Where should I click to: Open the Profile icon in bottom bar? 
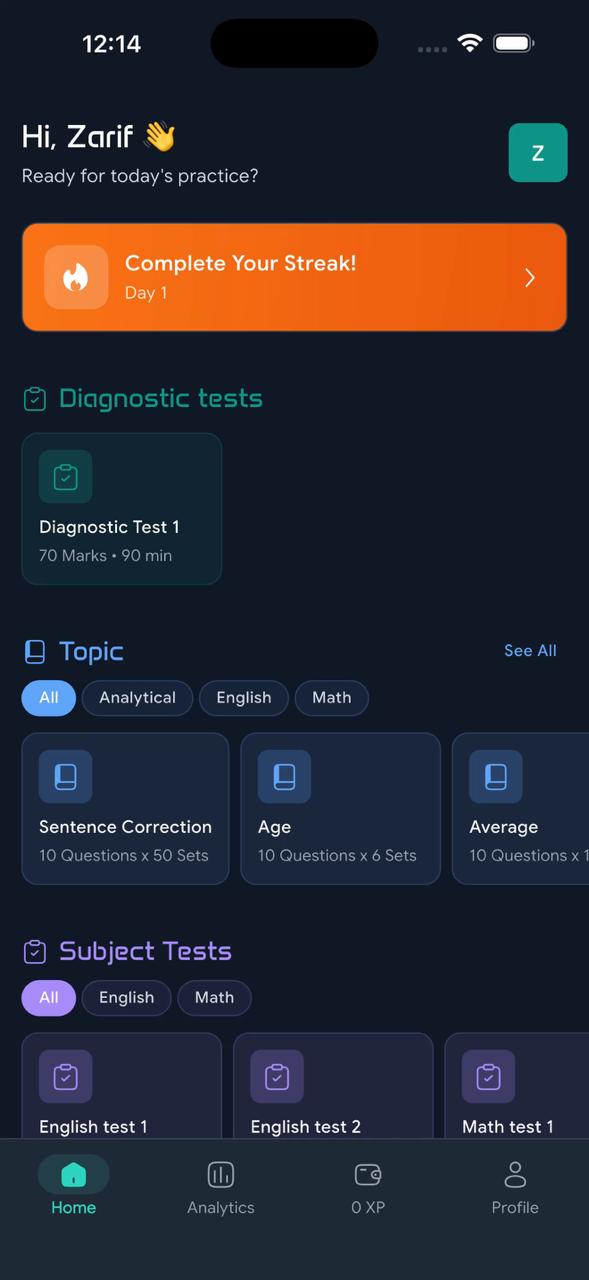coord(515,1174)
